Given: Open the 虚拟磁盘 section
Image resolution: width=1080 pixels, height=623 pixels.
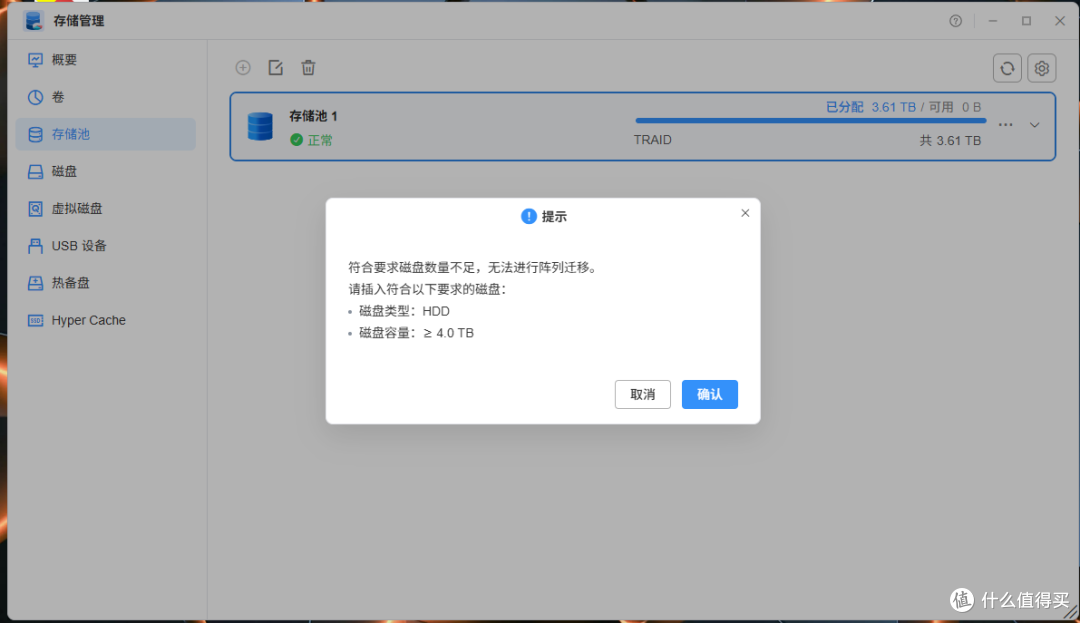Looking at the screenshot, I should coord(105,209).
